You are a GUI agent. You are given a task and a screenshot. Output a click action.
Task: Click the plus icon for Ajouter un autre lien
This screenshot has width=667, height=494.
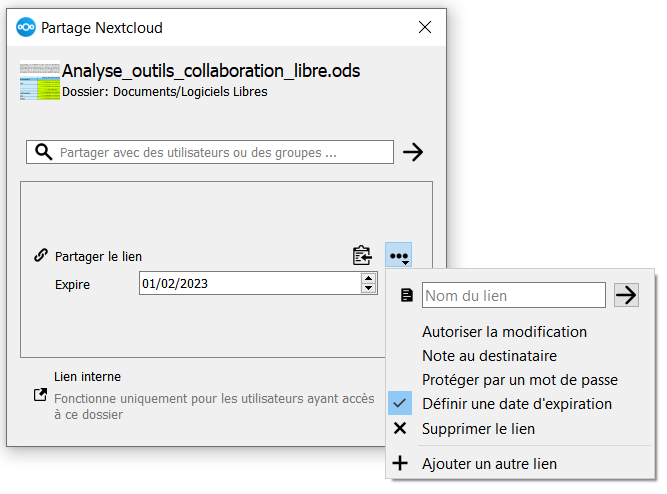click(x=400, y=463)
